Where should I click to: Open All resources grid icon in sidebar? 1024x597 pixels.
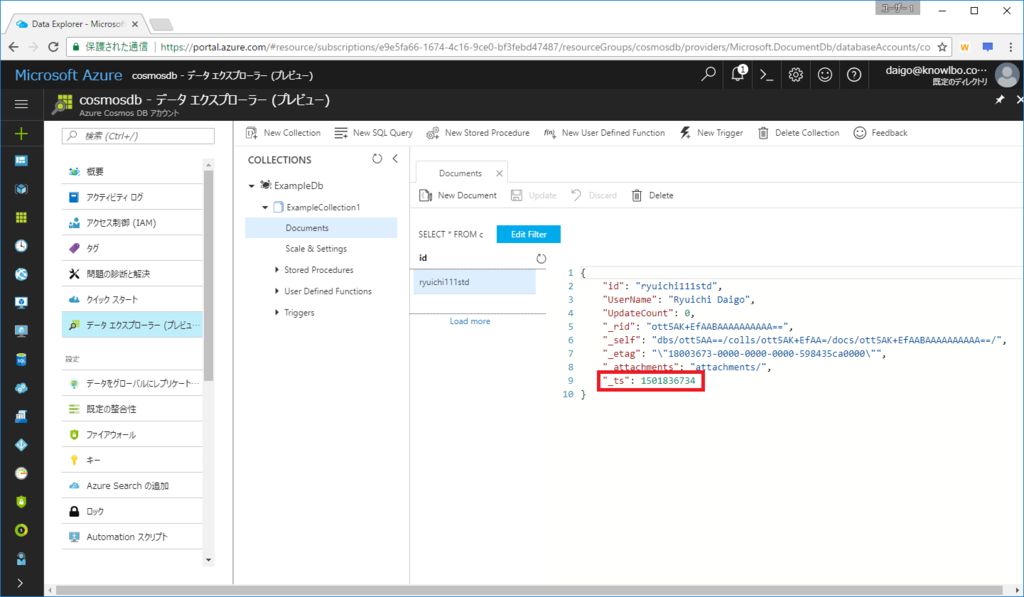pyautogui.click(x=22, y=218)
